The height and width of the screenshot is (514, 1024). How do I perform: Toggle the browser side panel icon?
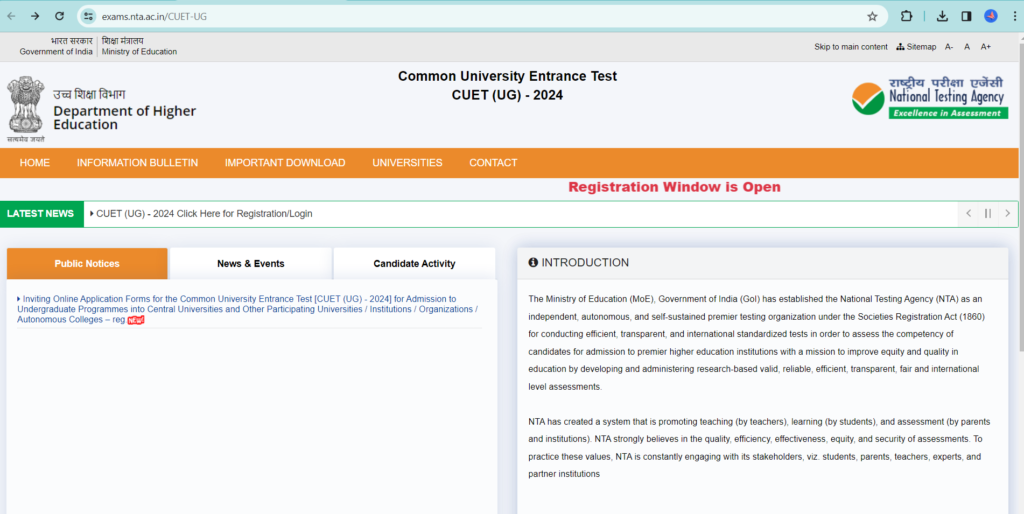[x=966, y=16]
